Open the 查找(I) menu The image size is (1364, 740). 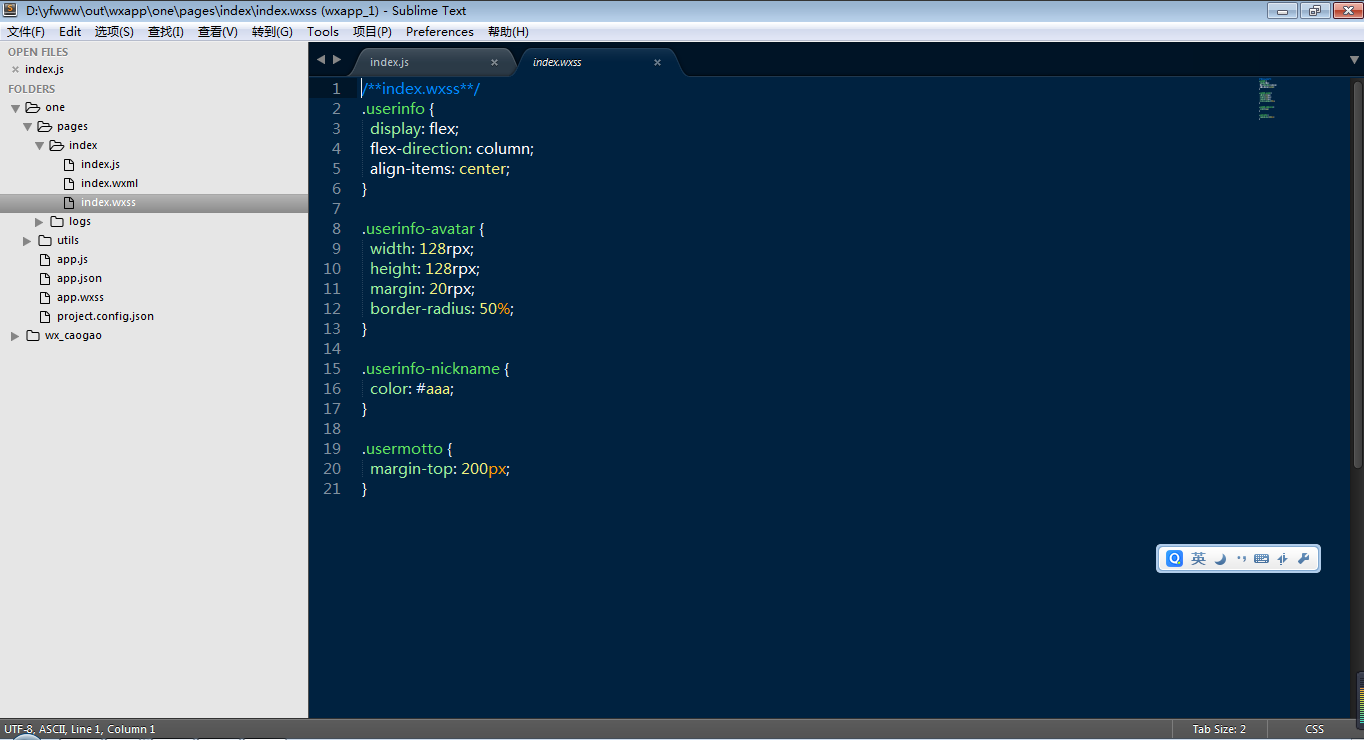(166, 32)
